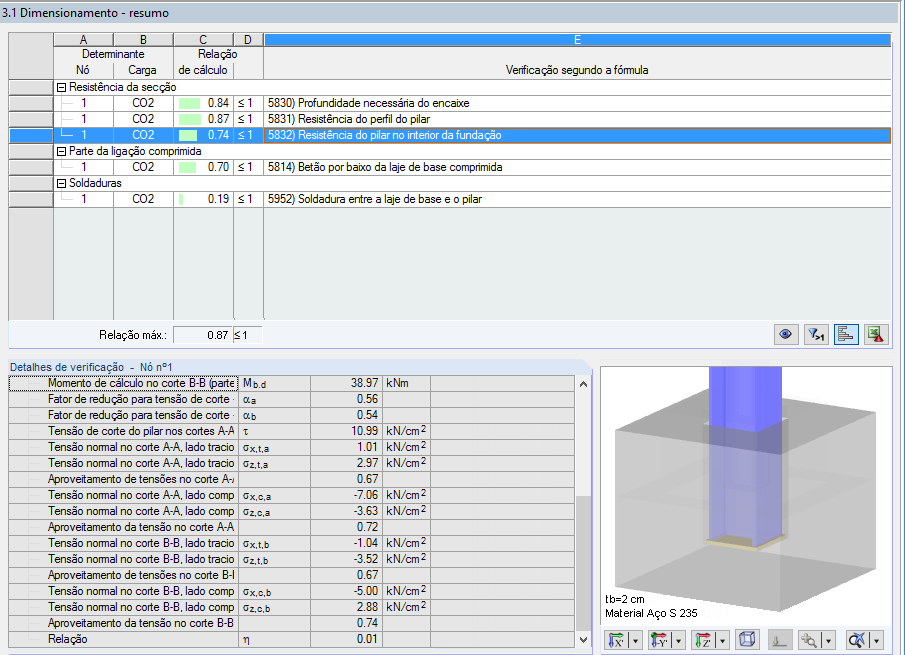Select the σz,t,b normal stress row

coord(291,559)
